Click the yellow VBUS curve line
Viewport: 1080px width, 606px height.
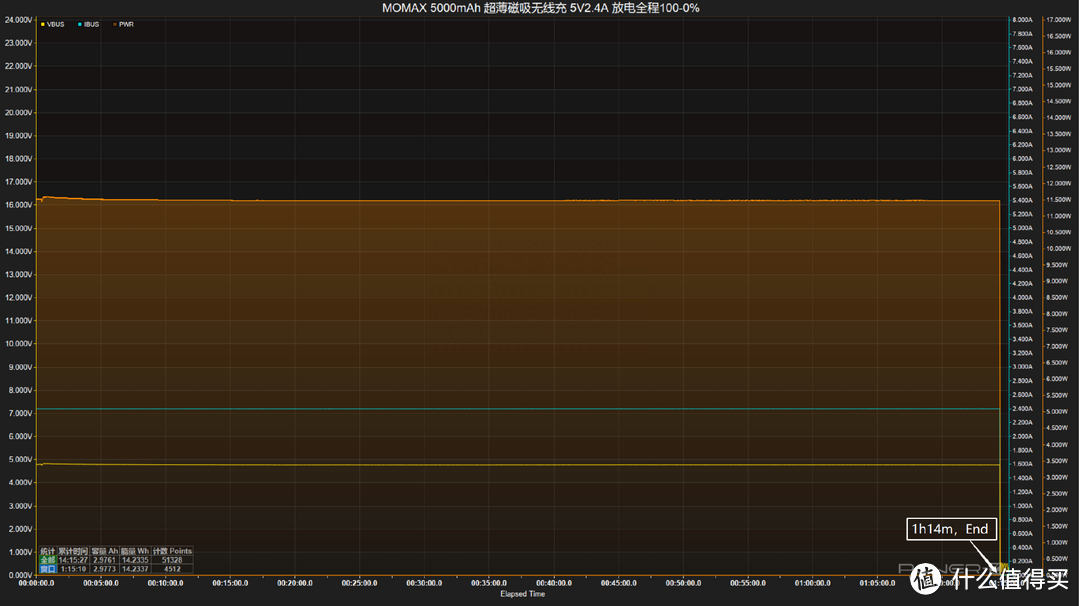[517, 465]
